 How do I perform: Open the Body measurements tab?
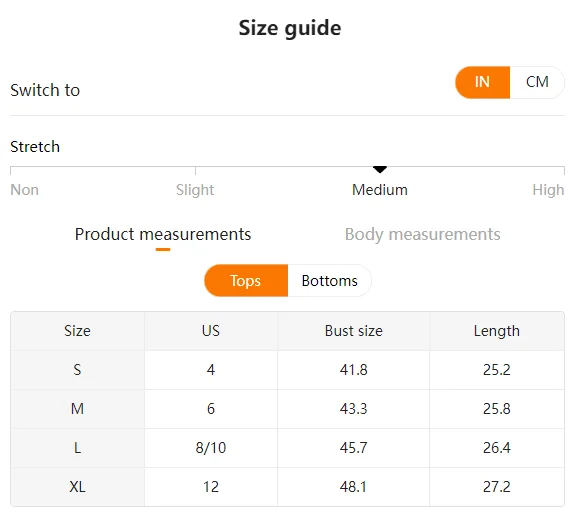click(x=422, y=234)
